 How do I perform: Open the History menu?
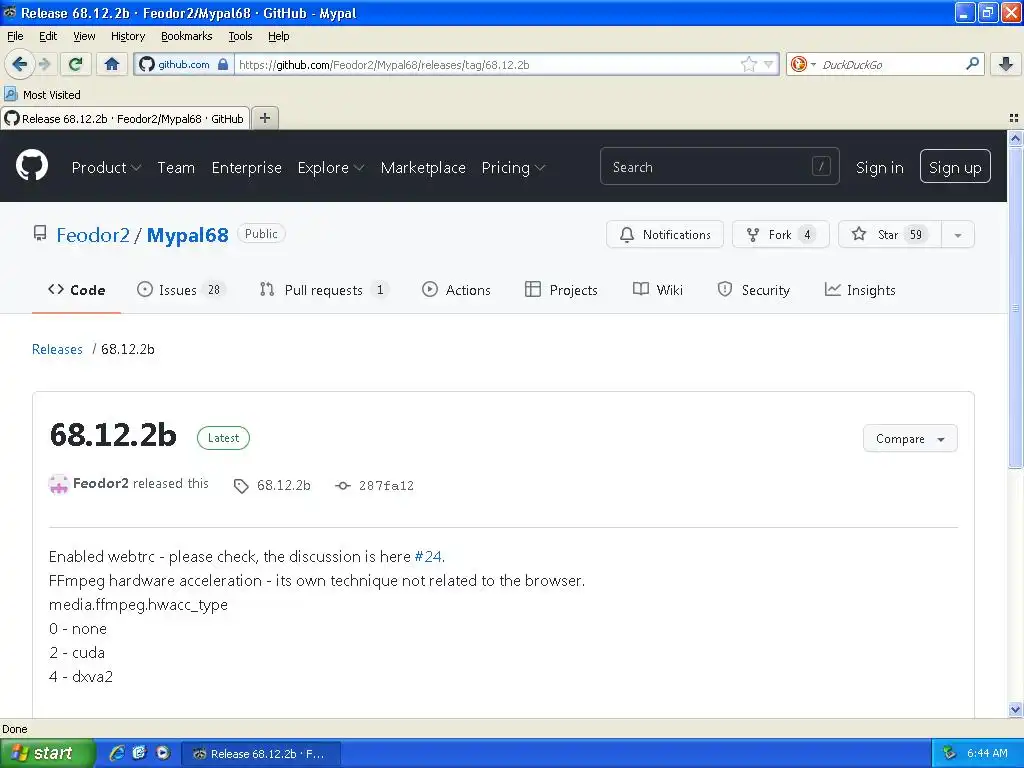tap(127, 36)
